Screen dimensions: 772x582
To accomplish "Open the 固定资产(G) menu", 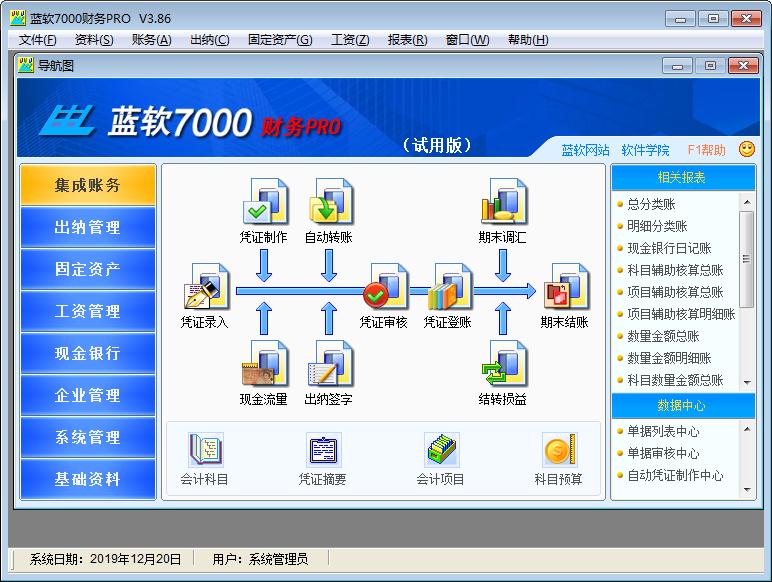I will click(x=280, y=39).
